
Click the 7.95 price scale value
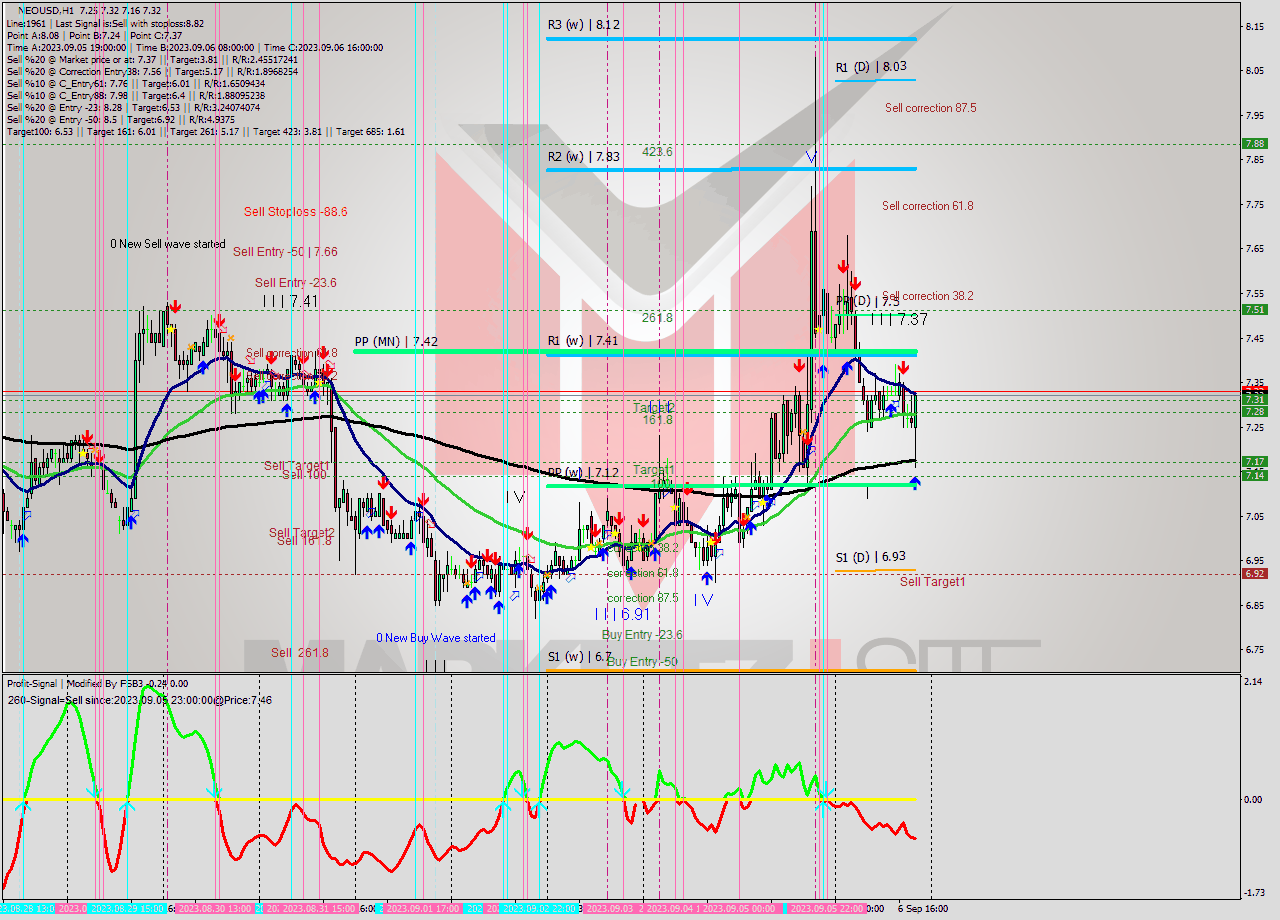[x=1256, y=115]
